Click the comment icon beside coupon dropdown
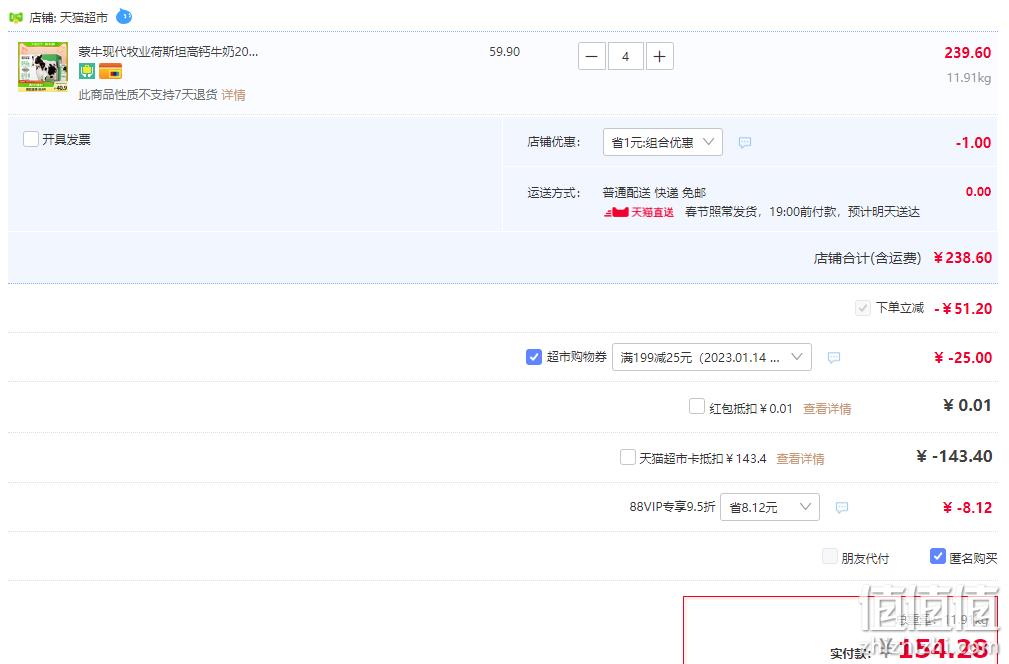The image size is (1009, 664). coord(833,357)
